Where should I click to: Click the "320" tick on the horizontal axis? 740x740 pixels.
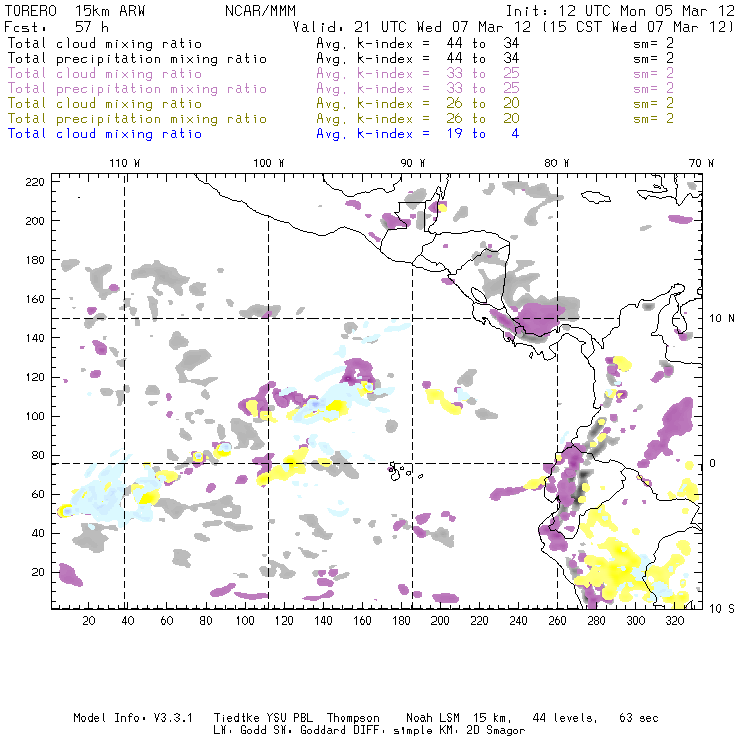[x=674, y=621]
